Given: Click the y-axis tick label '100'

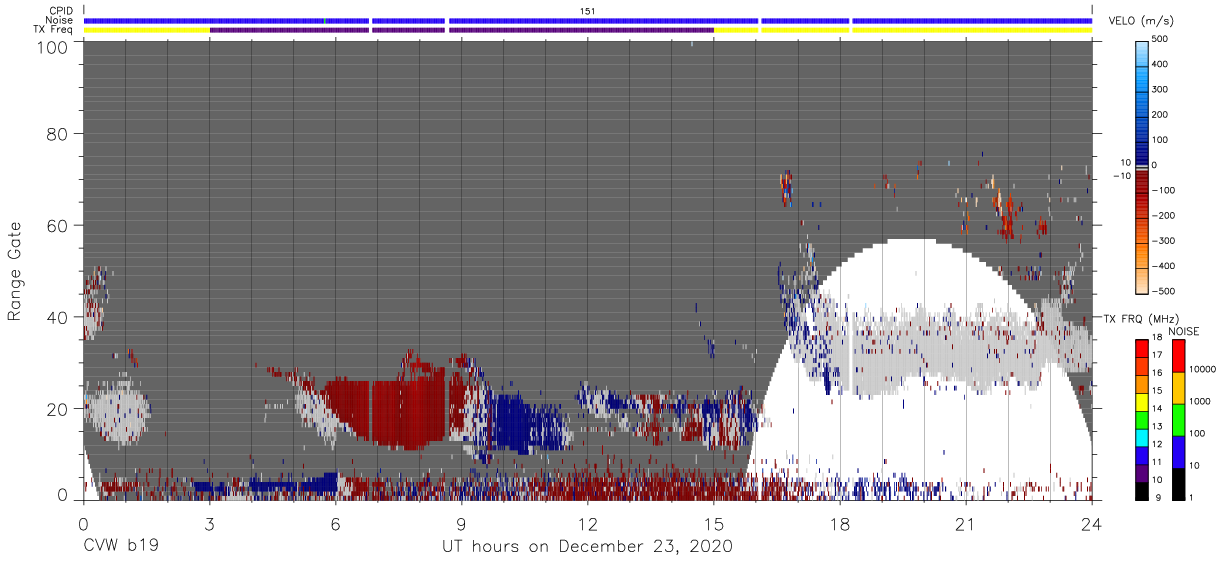Looking at the screenshot, I should pyautogui.click(x=52, y=46).
